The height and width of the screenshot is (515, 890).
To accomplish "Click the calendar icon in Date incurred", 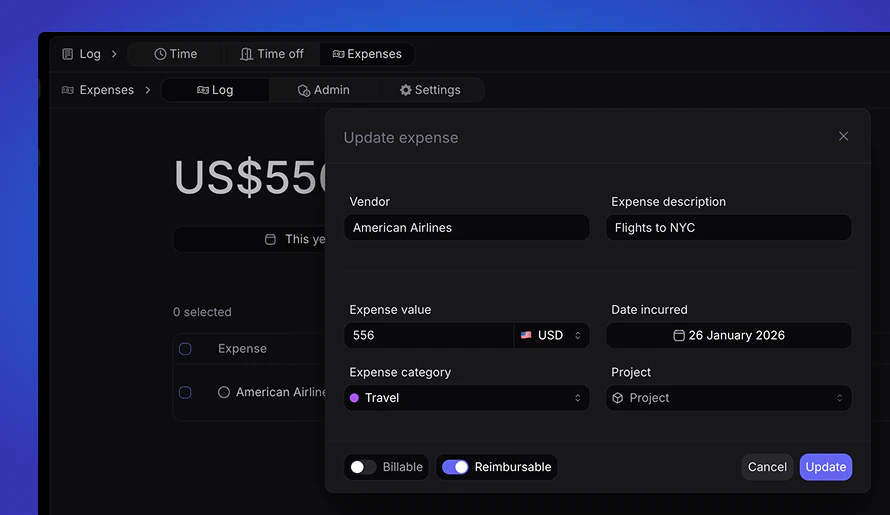I will click(x=678, y=335).
